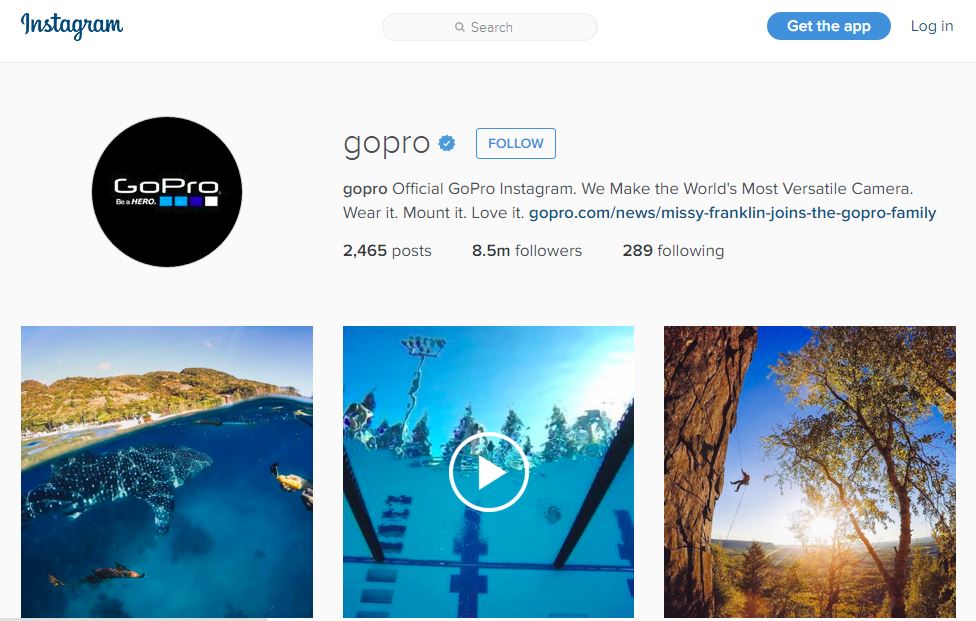
Task: Open the 289 following list
Action: [673, 251]
